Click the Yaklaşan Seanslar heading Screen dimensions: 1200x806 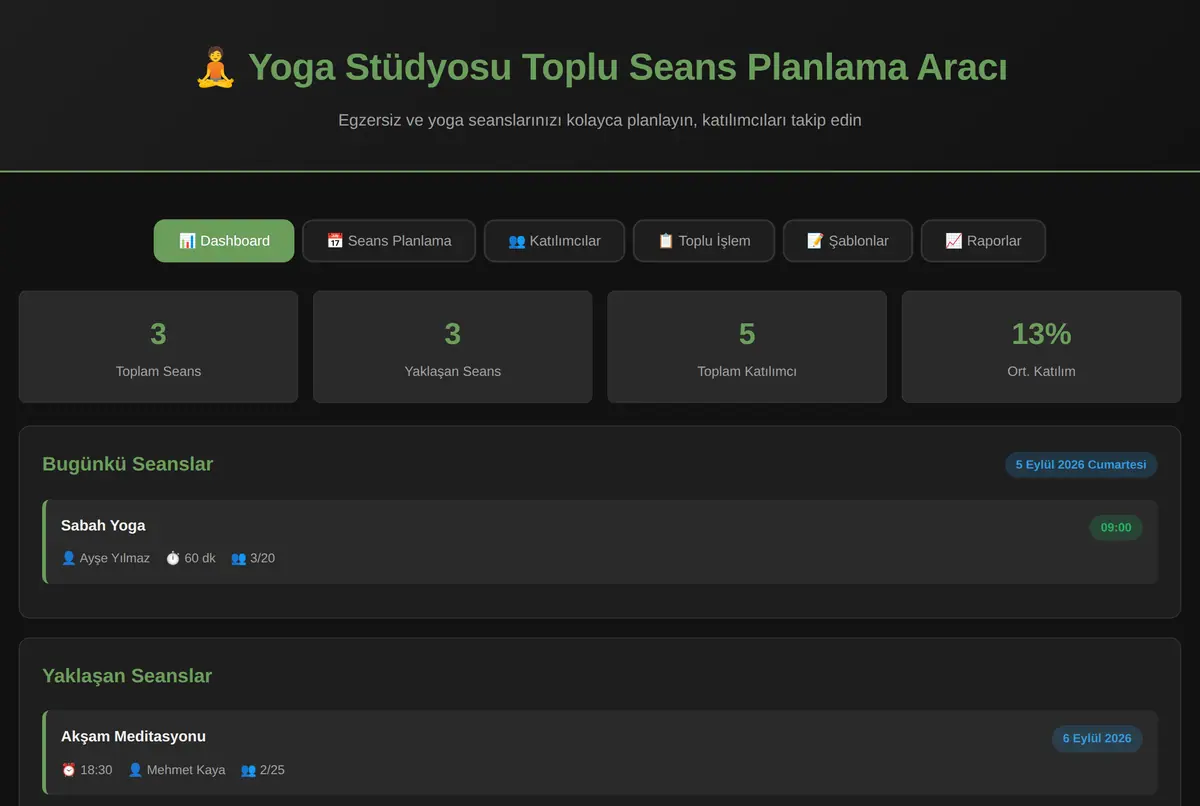[x=127, y=676]
